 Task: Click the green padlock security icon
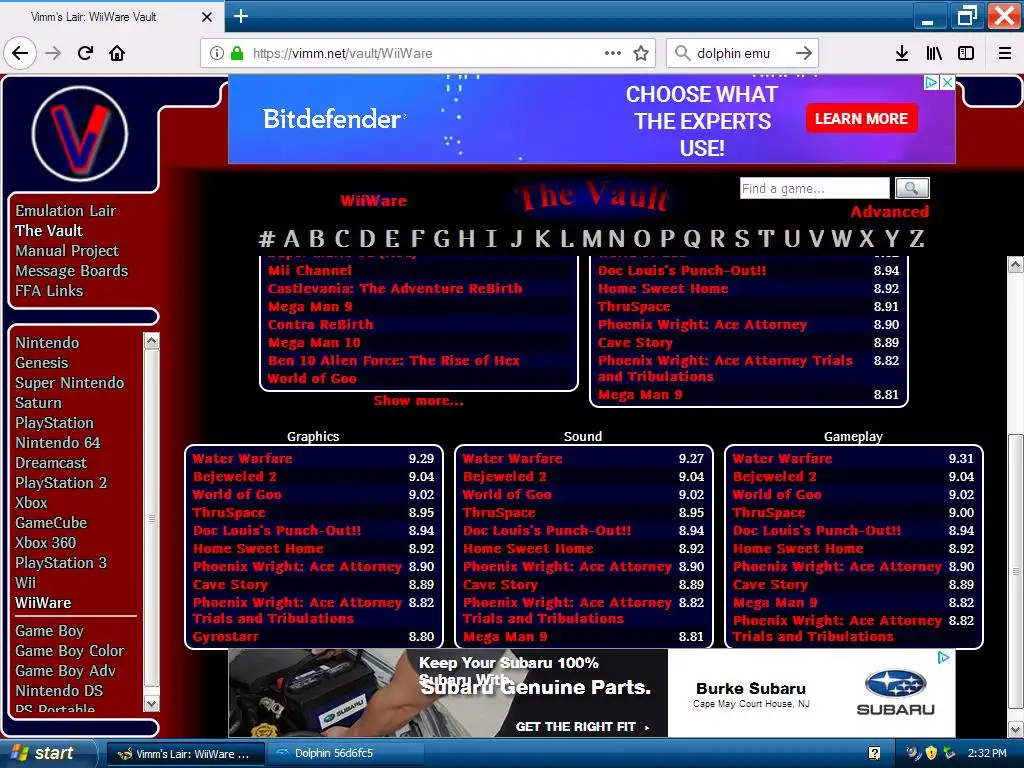tap(237, 53)
